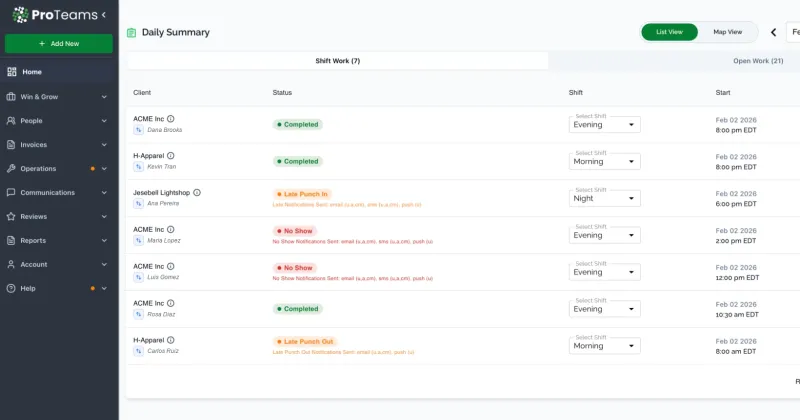Switch to Map View

728,32
